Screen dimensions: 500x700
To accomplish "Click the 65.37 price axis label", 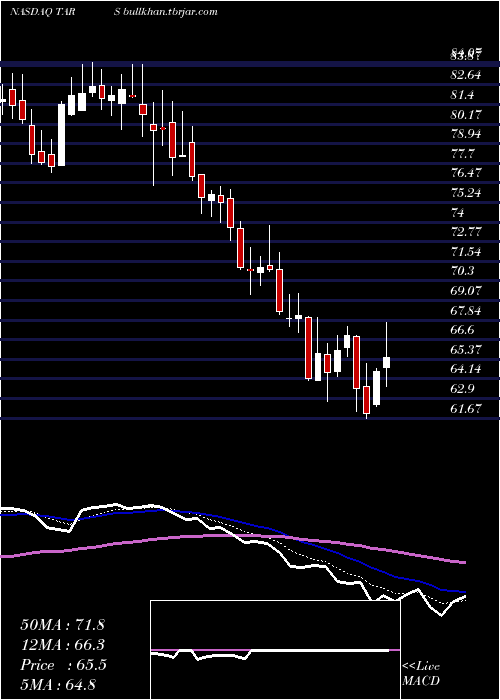I will [466, 350].
